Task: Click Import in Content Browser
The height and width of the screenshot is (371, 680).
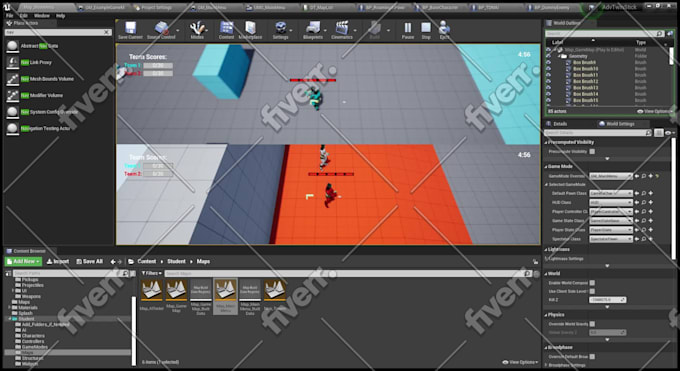Action: [58, 261]
